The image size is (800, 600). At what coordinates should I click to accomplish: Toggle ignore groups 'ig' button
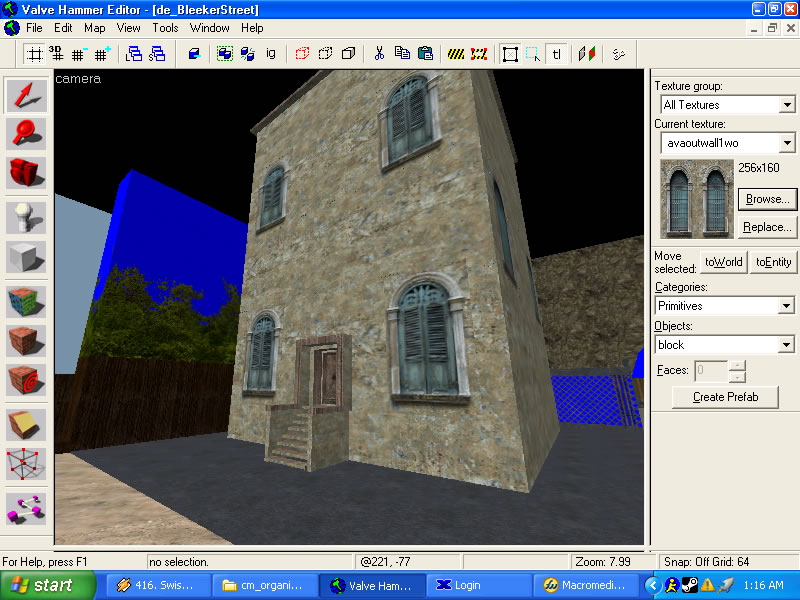pyautogui.click(x=270, y=53)
